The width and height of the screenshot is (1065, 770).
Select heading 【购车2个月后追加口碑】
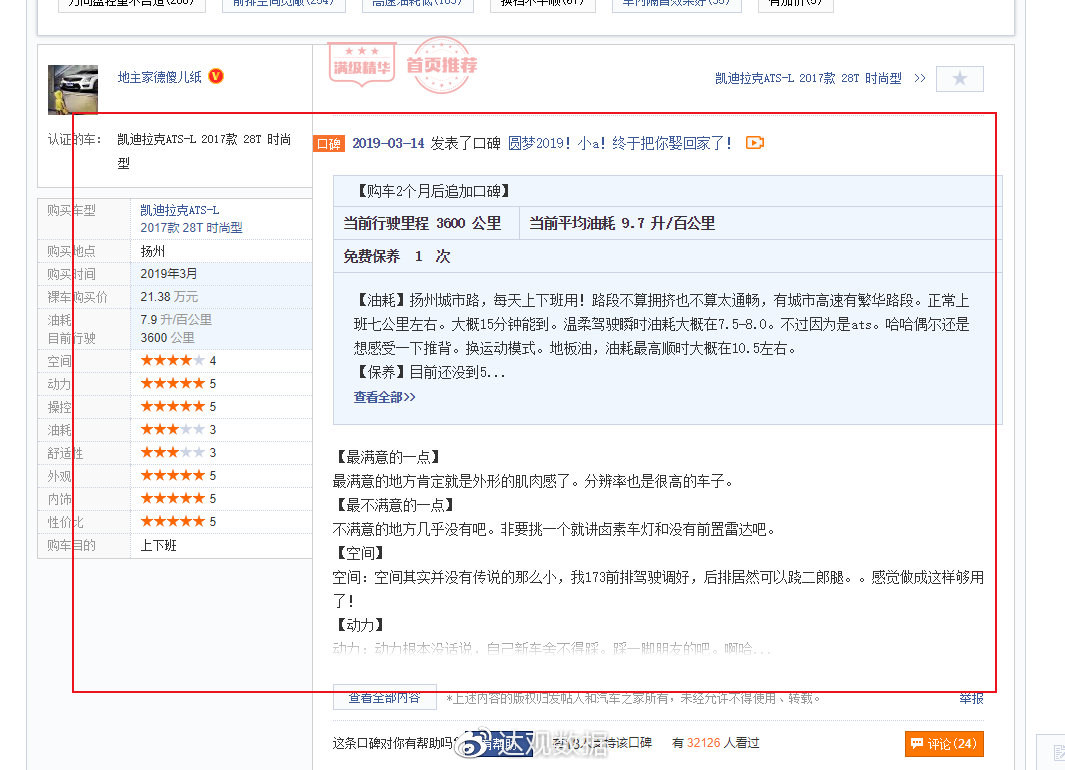pyautogui.click(x=433, y=191)
